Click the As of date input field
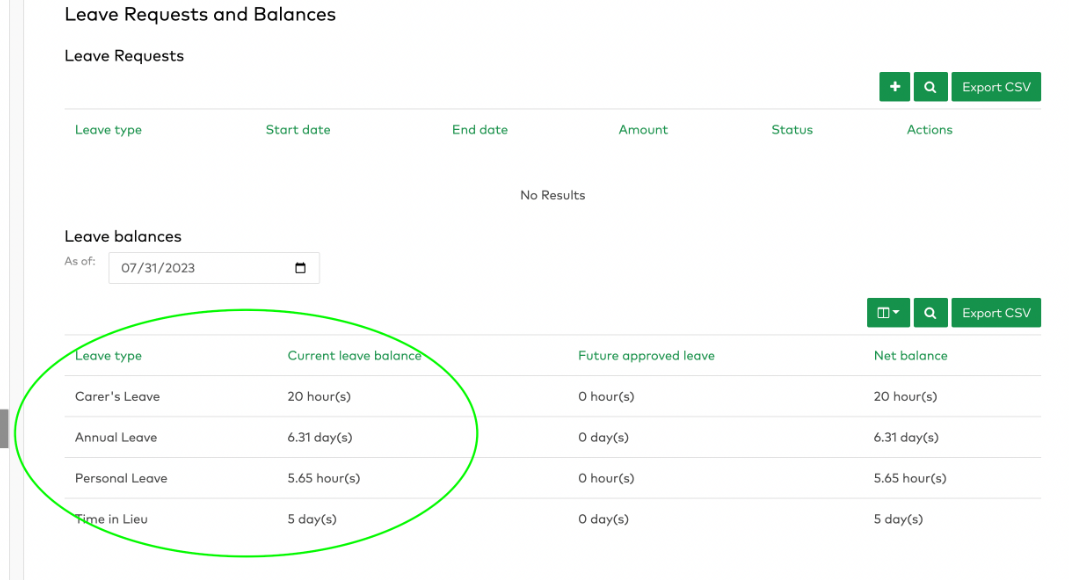The width and height of the screenshot is (1069, 580). point(214,268)
